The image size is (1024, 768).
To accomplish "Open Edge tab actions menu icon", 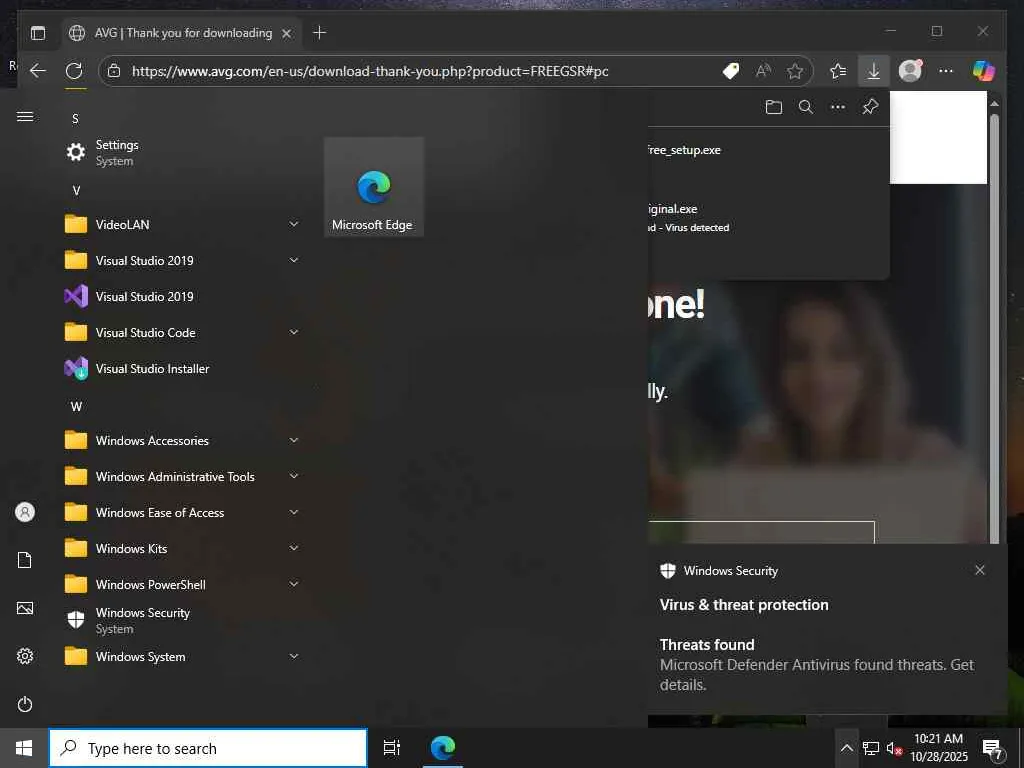I will 38,33.
